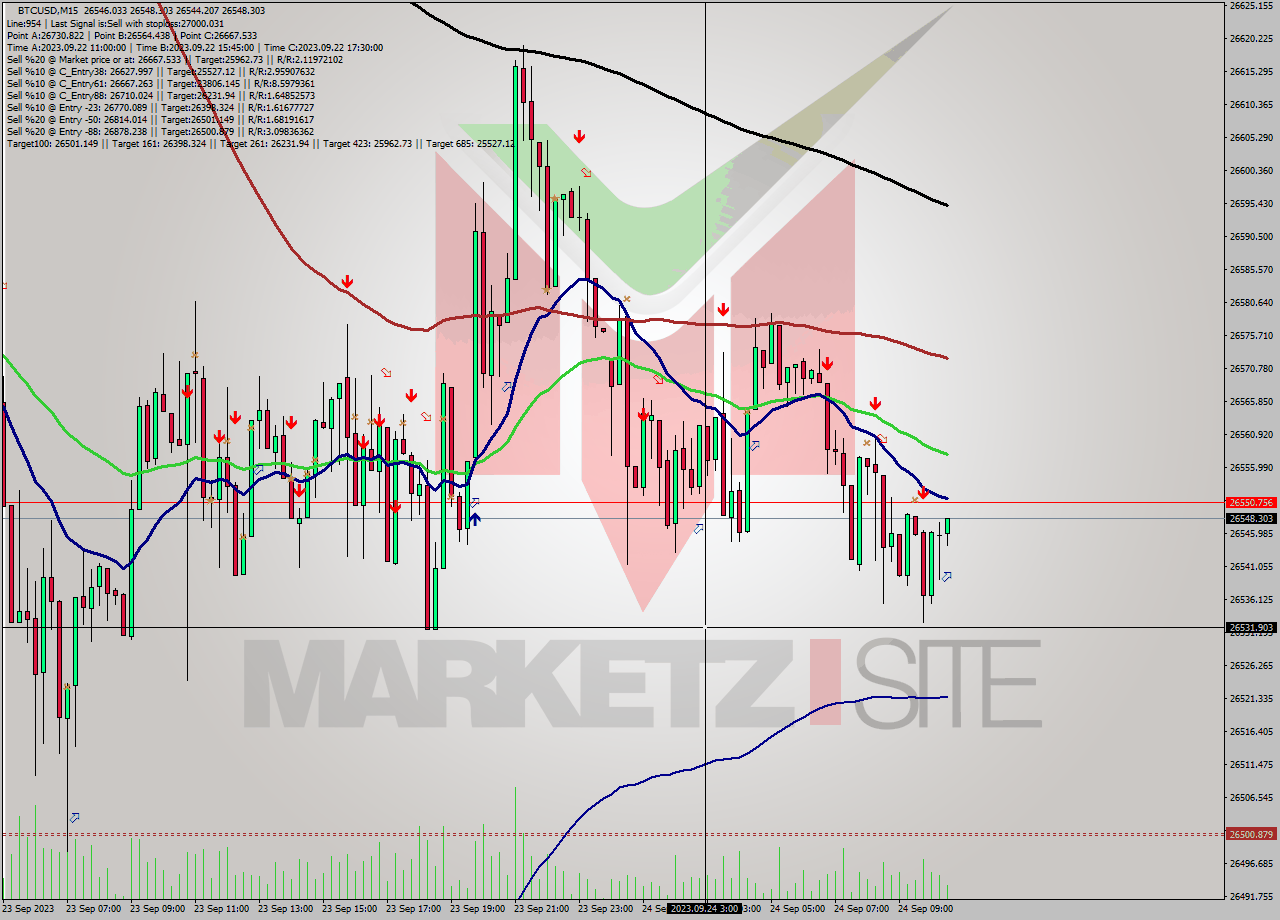Click the solid bold blue buy arrow
The image size is (1280, 920).
coord(475,518)
